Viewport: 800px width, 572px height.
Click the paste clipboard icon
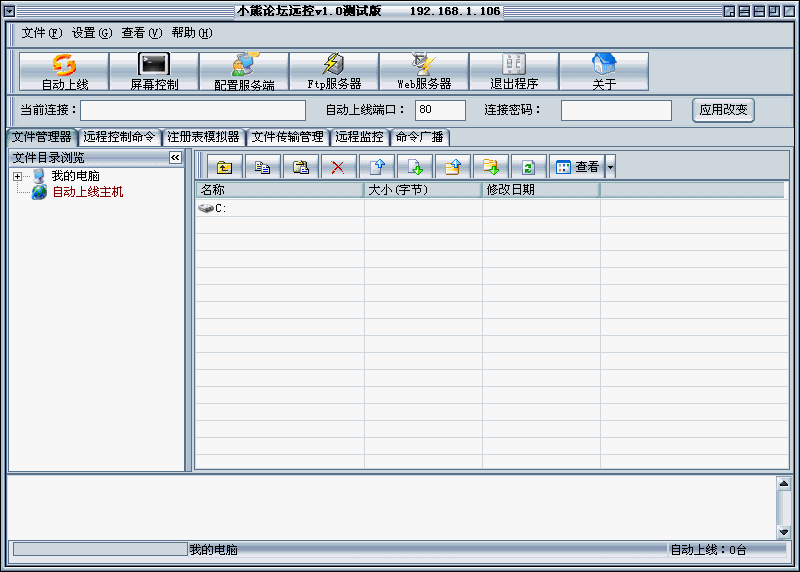pyautogui.click(x=300, y=167)
